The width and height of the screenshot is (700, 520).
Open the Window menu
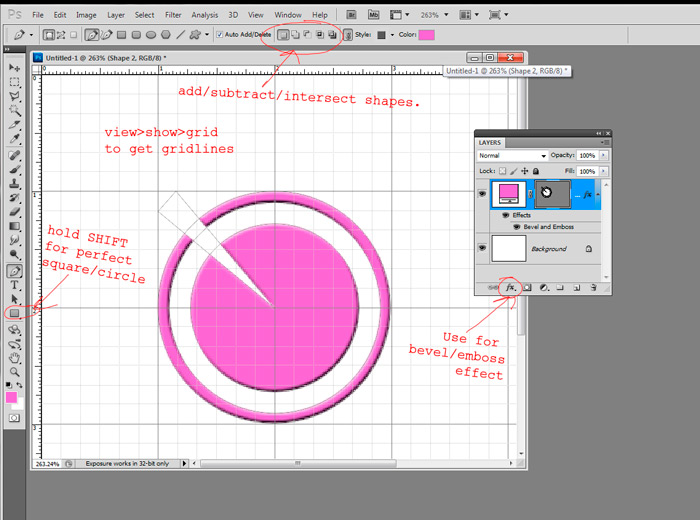point(288,15)
